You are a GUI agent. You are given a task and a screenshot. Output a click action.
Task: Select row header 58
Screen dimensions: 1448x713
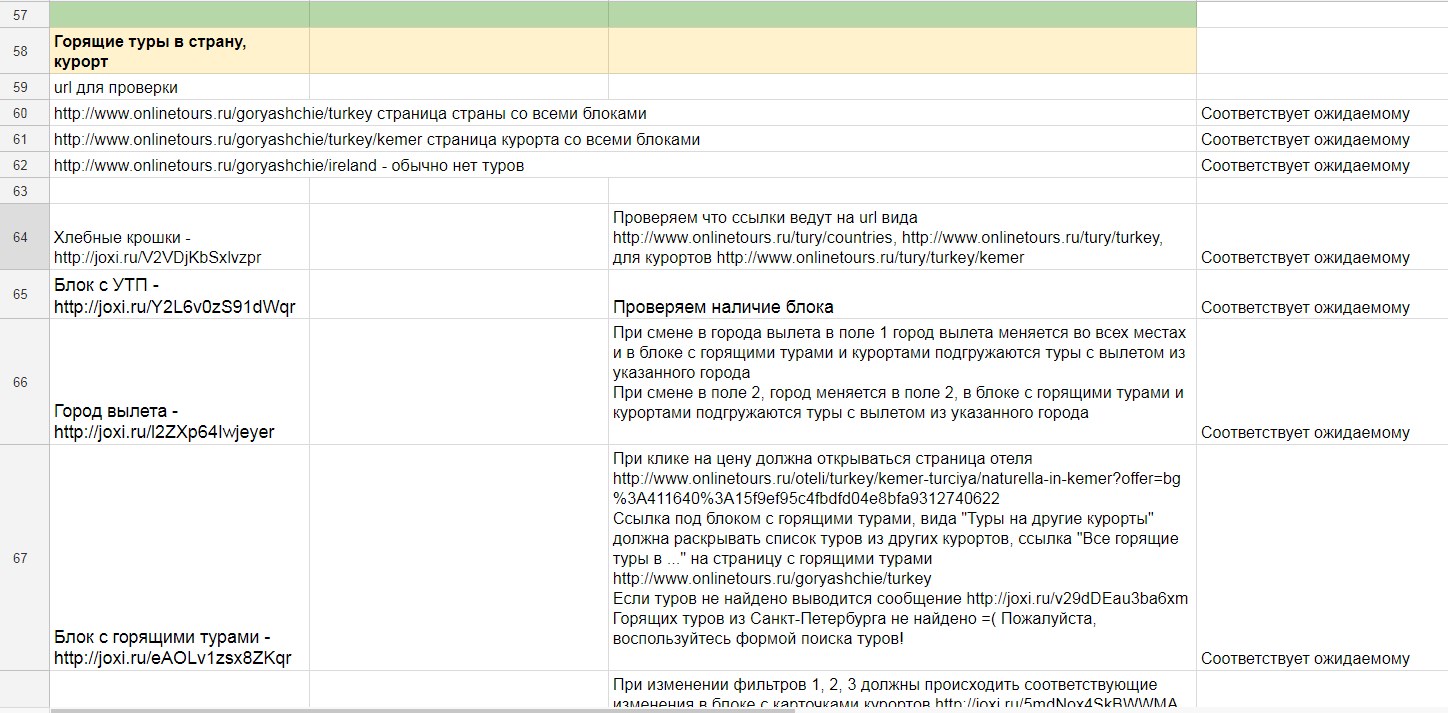24,51
